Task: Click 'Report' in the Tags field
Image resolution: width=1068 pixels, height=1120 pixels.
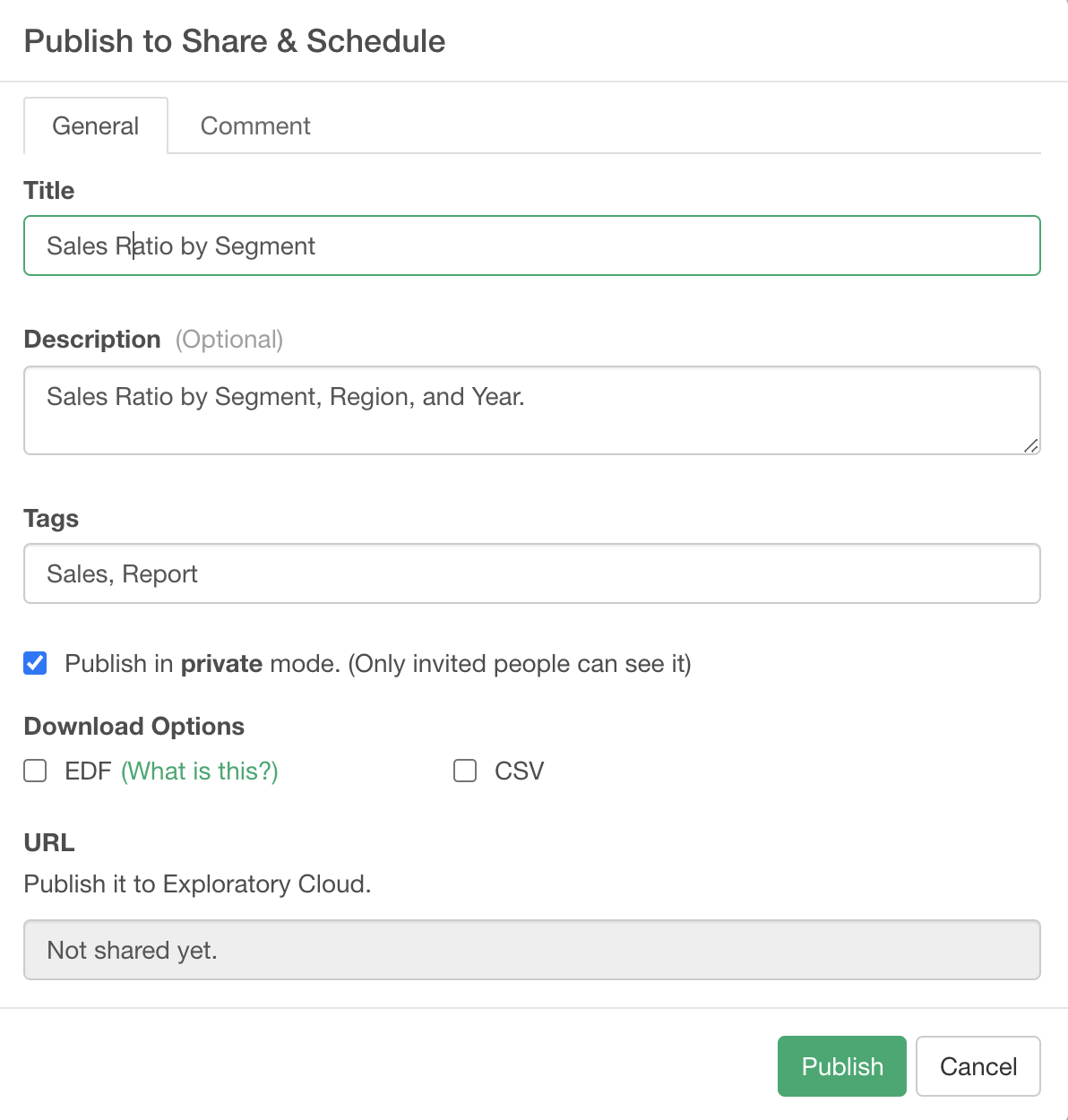Action: coord(159,574)
